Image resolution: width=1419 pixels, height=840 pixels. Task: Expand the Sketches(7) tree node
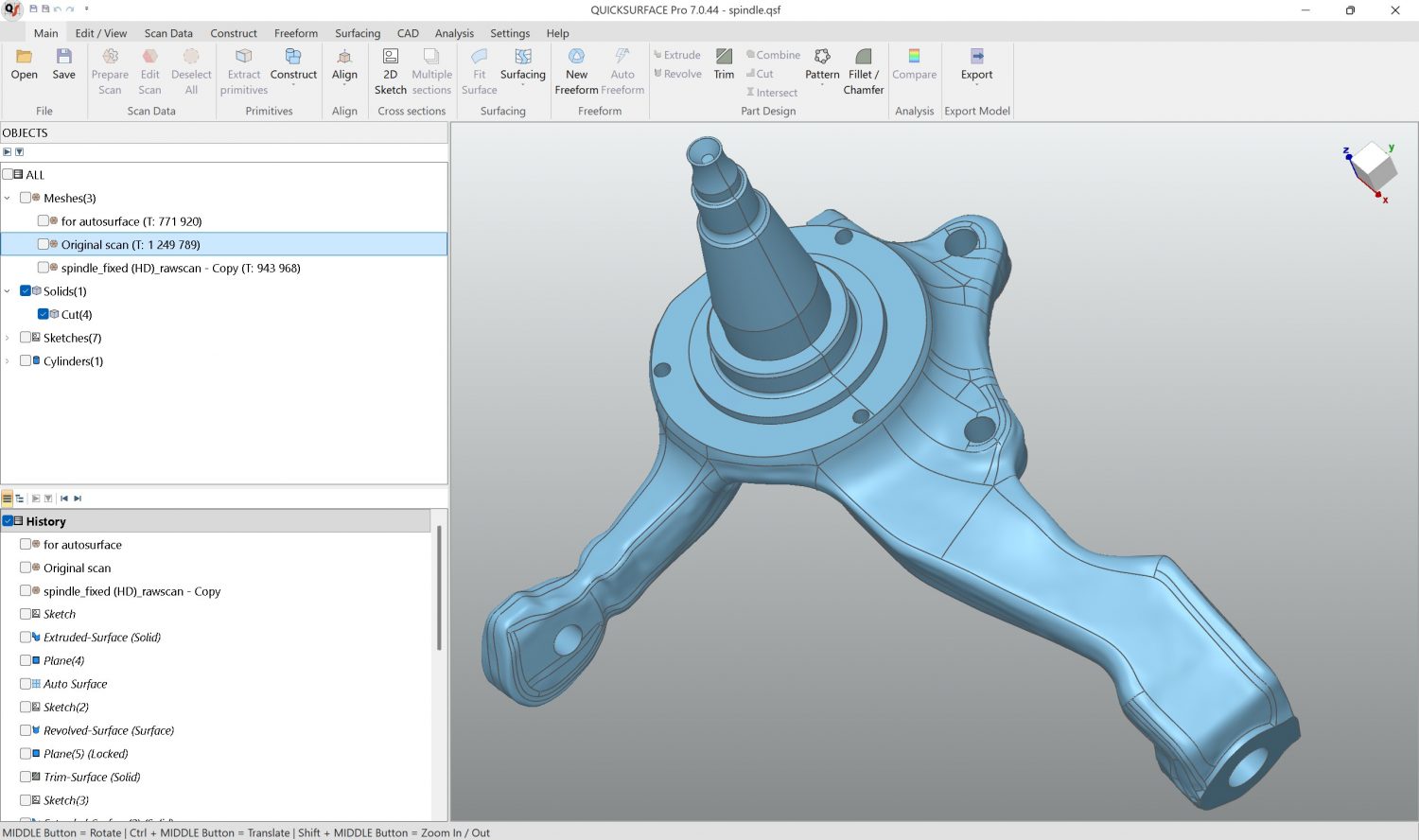tap(8, 338)
